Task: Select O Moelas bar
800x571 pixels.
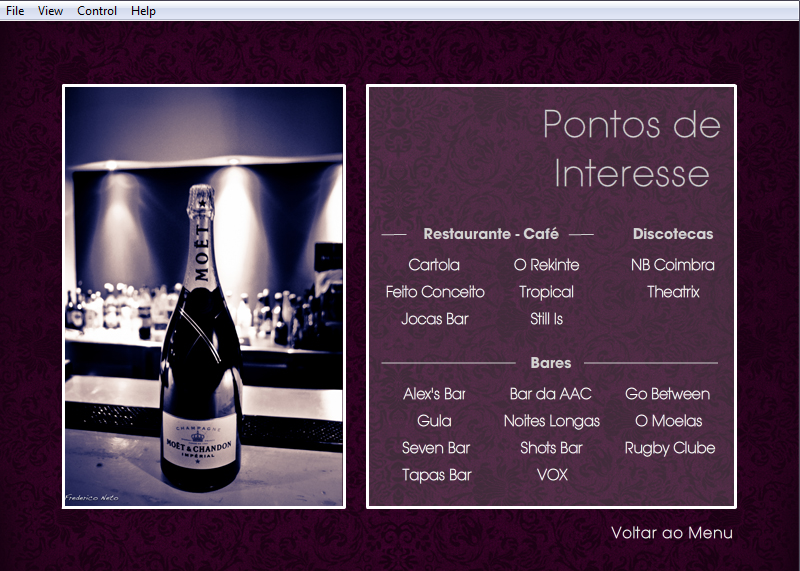Action: [668, 421]
